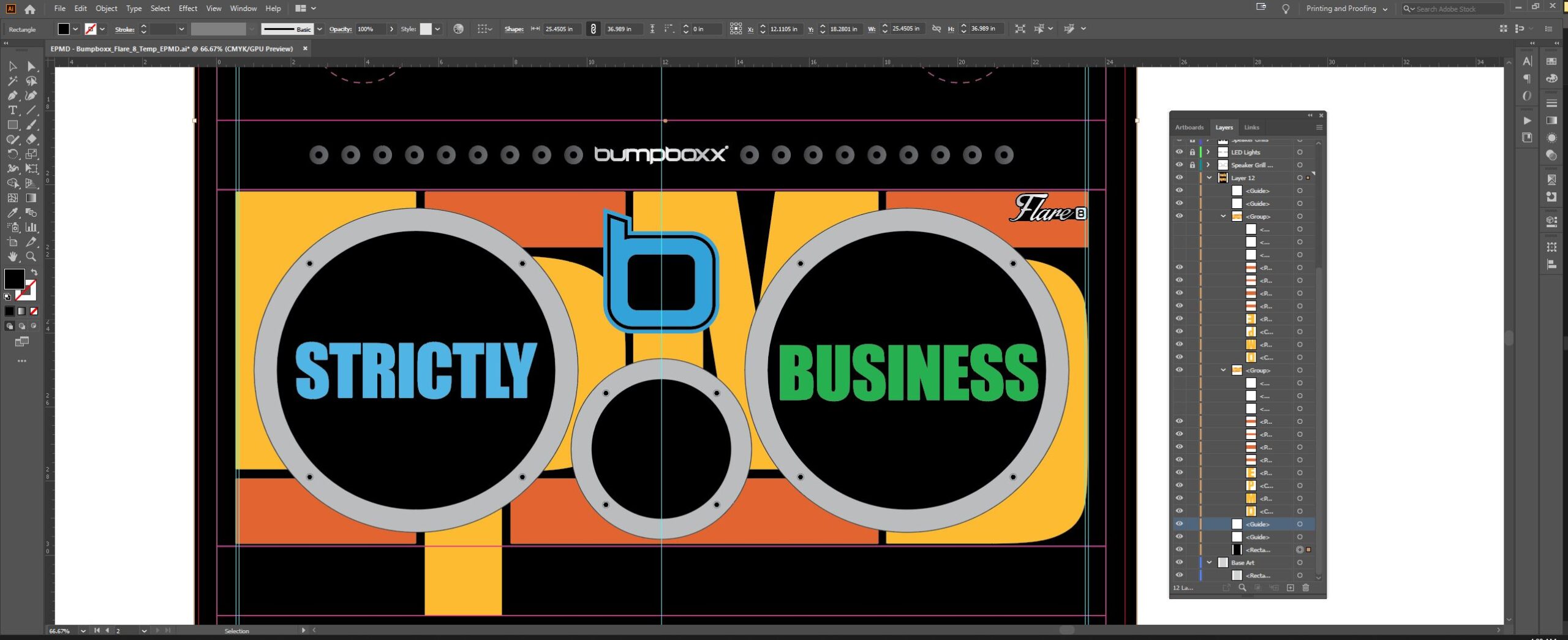Screen dimensions: 1568x640
Task: Select the Shape Builder tool
Action: coord(12,183)
